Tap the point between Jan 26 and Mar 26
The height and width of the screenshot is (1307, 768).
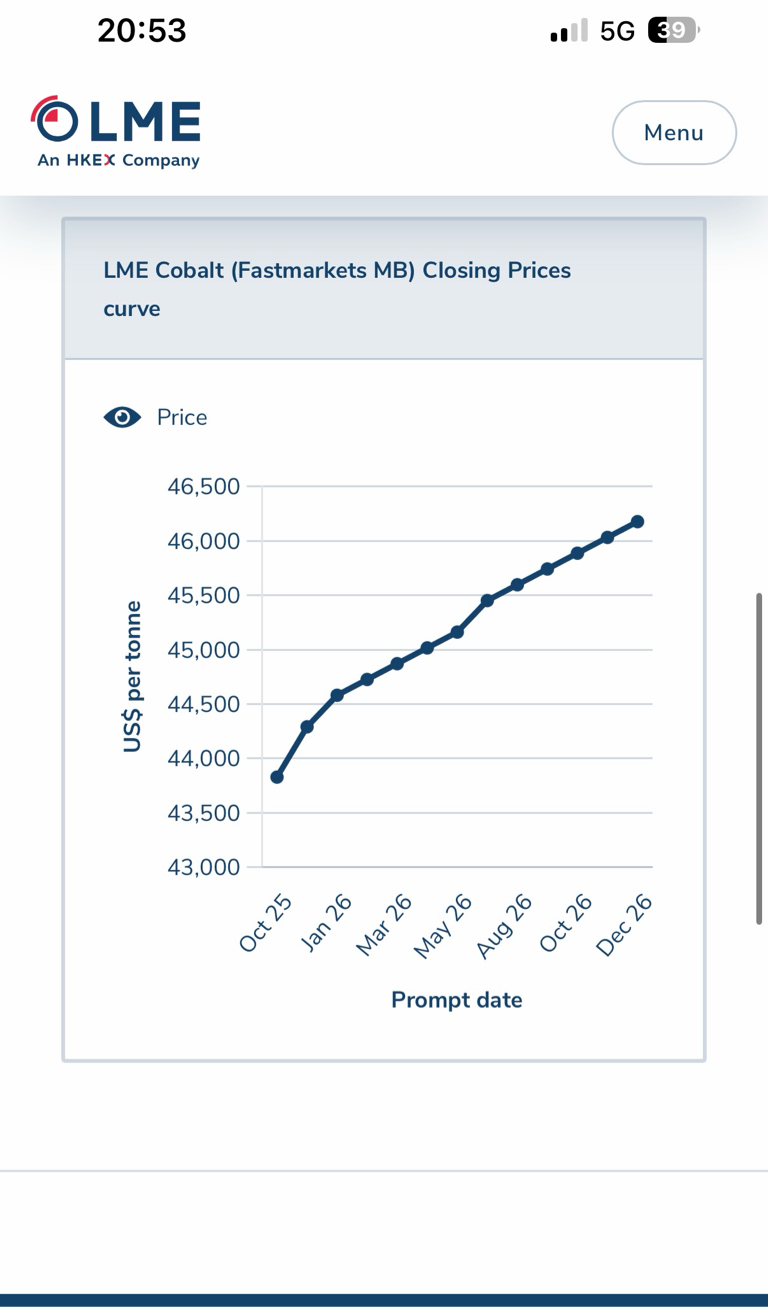[x=367, y=679]
